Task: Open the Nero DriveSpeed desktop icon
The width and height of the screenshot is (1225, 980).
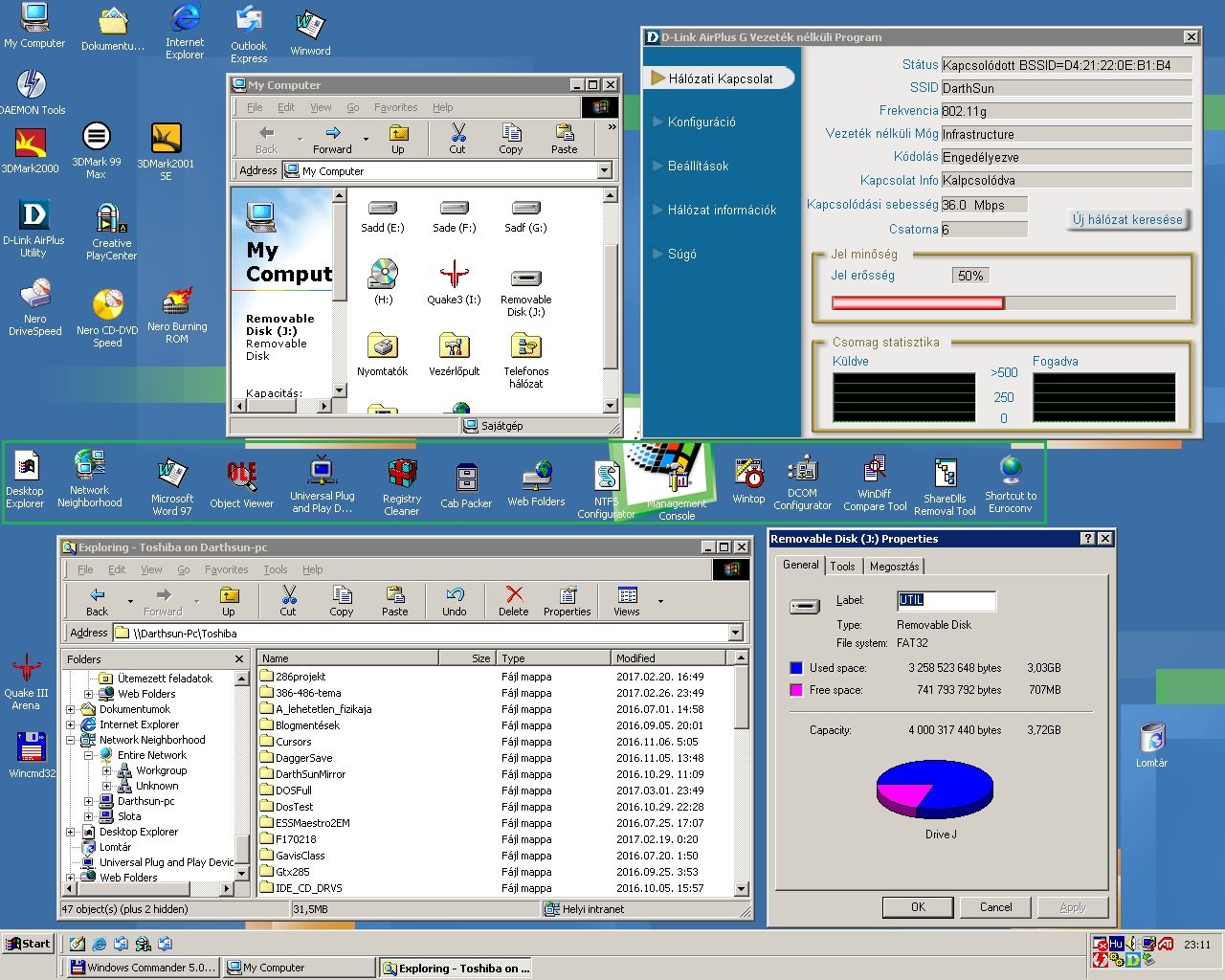Action: tap(35, 306)
